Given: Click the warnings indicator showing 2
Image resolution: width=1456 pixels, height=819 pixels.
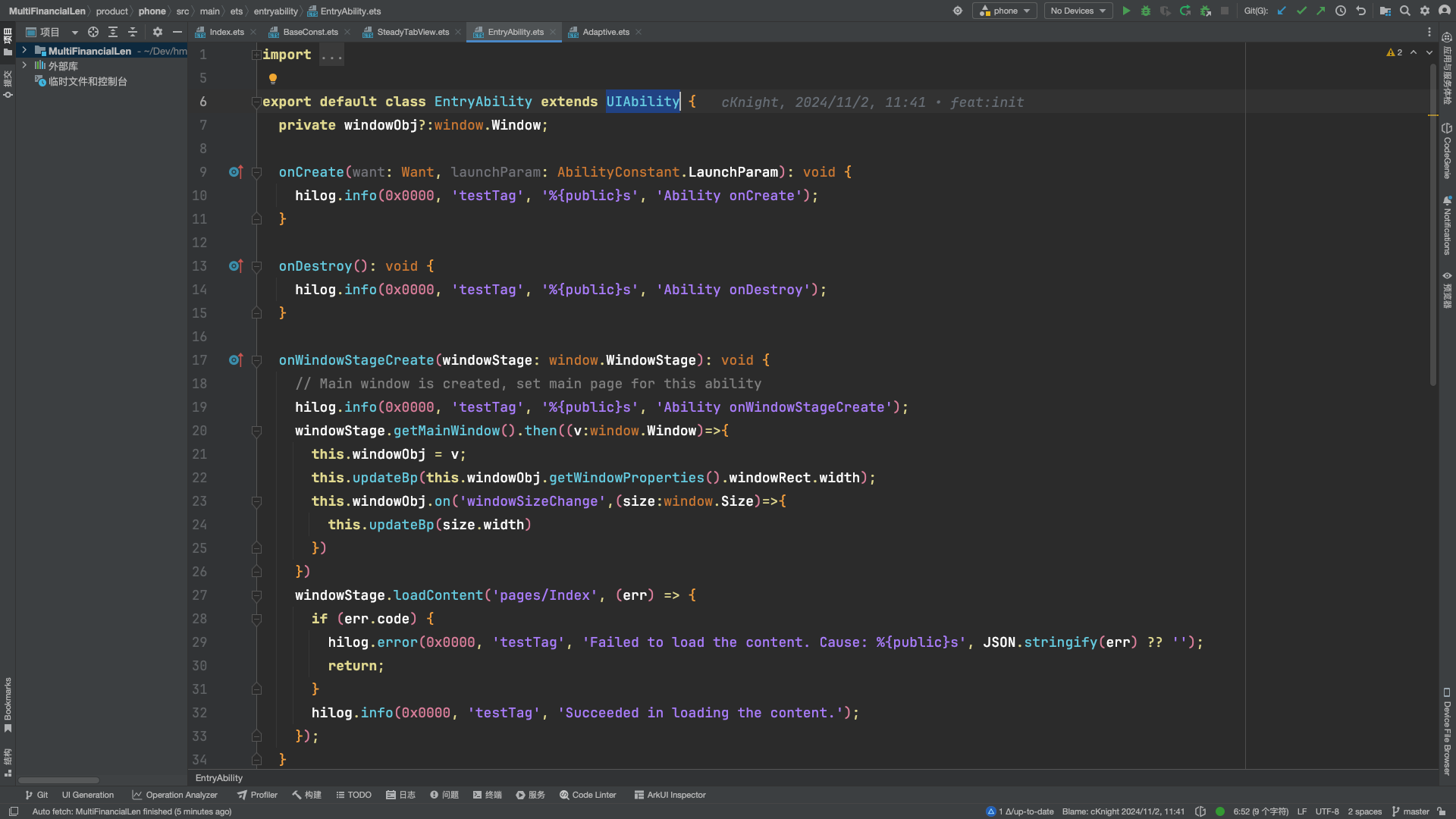Looking at the screenshot, I should (1394, 52).
